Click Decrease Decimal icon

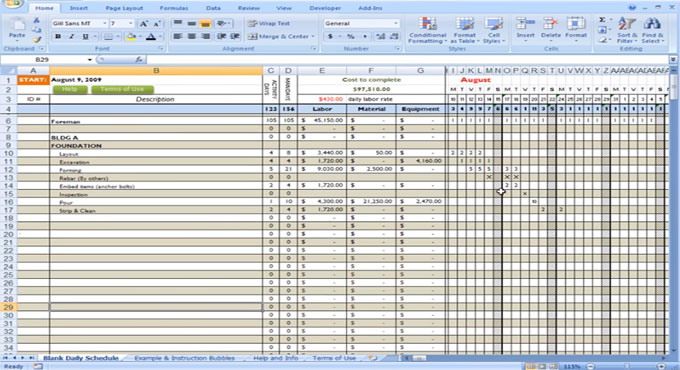click(394, 37)
